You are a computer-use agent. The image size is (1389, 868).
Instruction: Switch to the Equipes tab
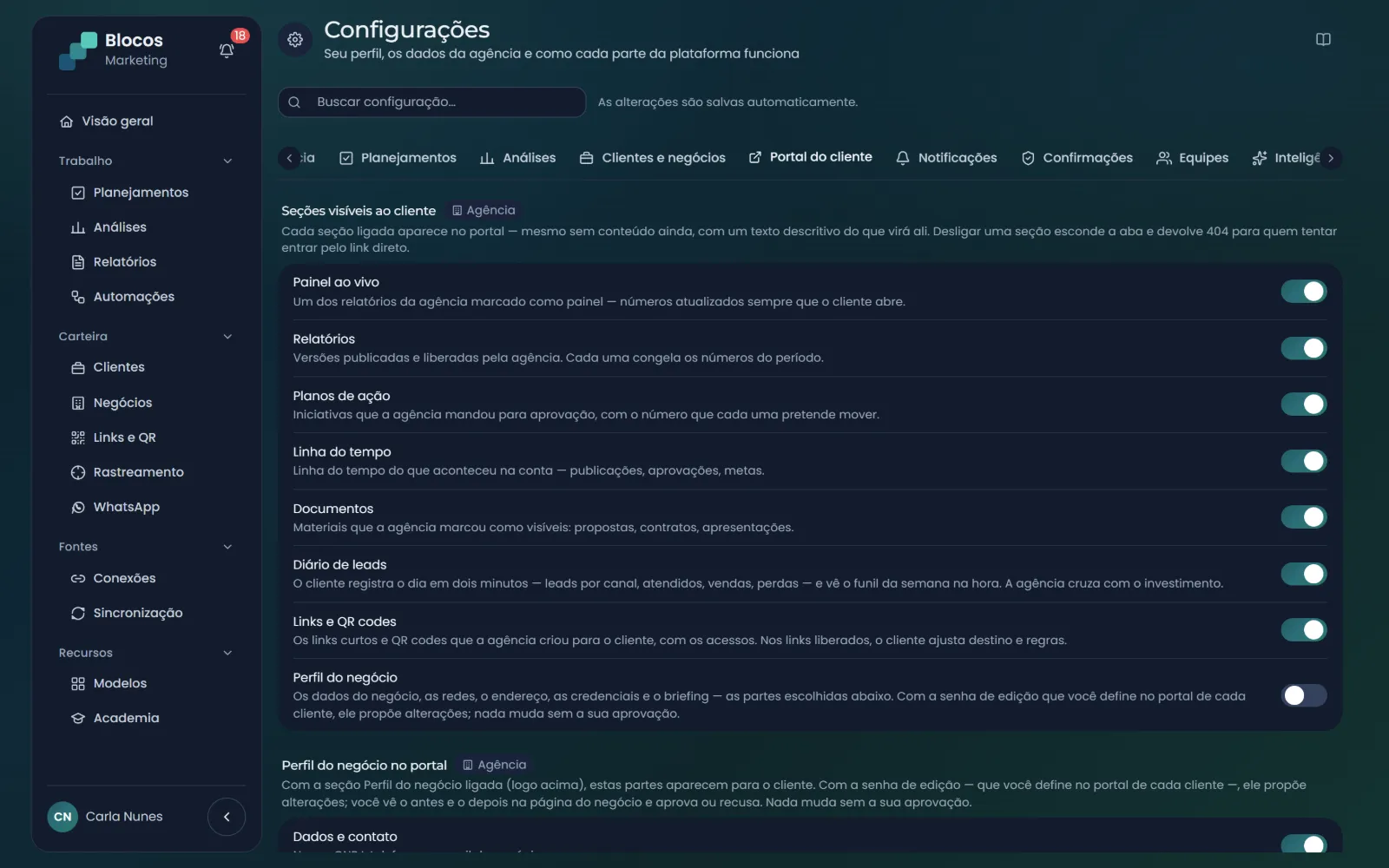[1192, 158]
